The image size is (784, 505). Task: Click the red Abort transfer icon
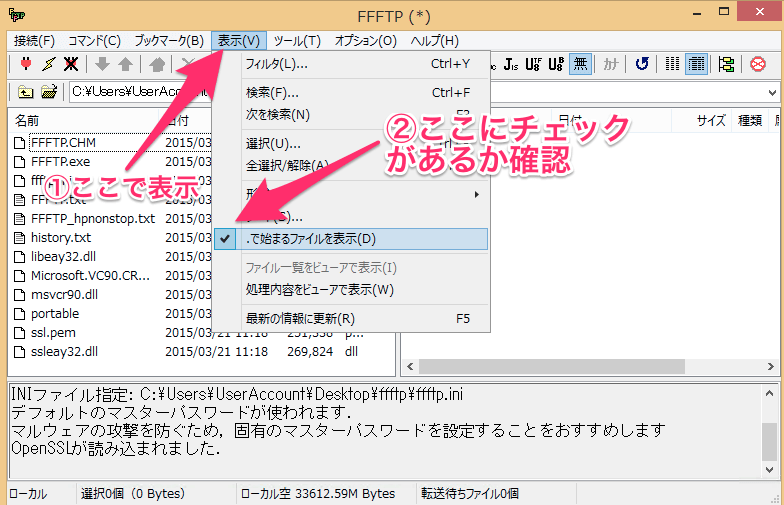tap(758, 64)
